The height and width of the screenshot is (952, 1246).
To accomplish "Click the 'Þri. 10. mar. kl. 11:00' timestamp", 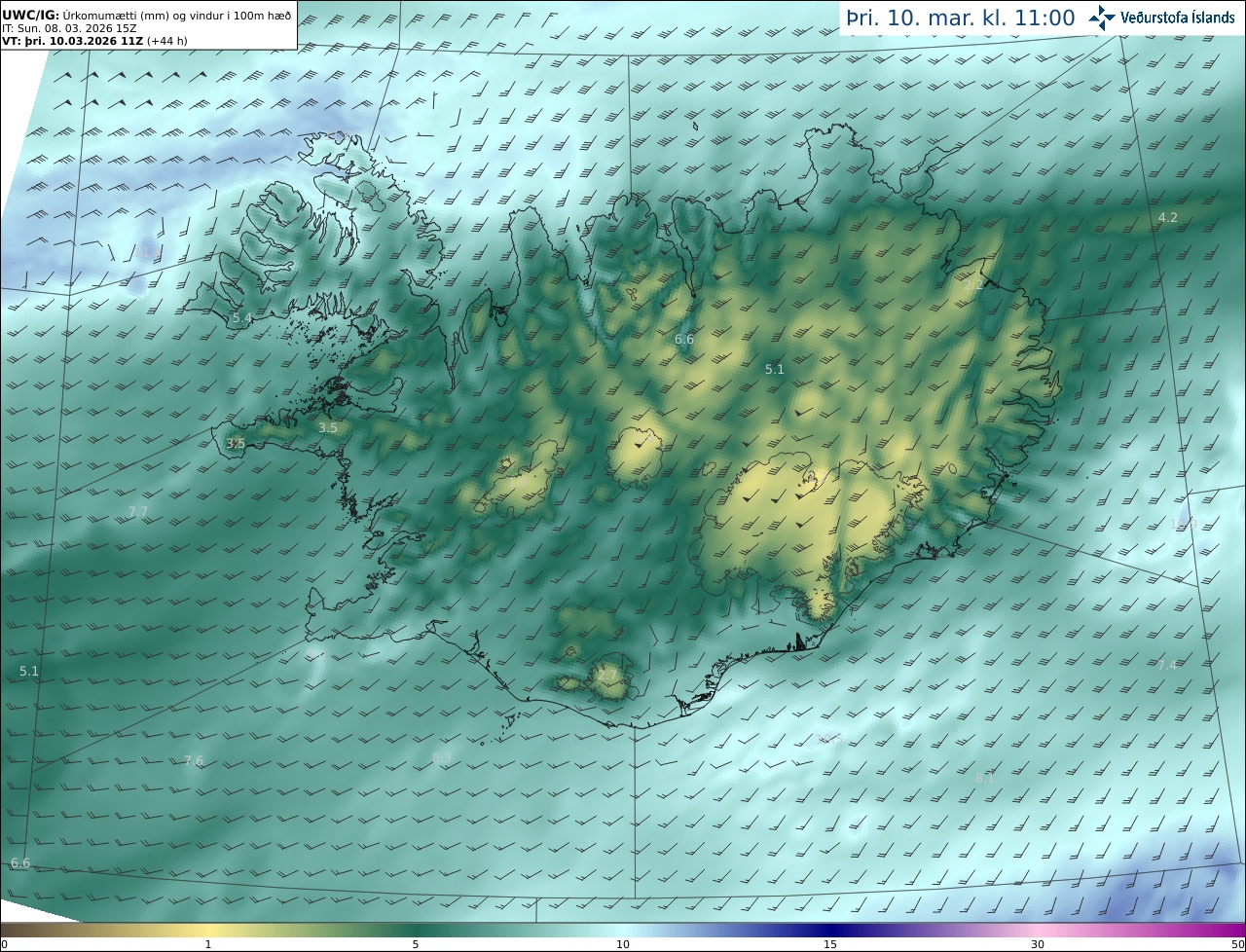I will click(960, 18).
